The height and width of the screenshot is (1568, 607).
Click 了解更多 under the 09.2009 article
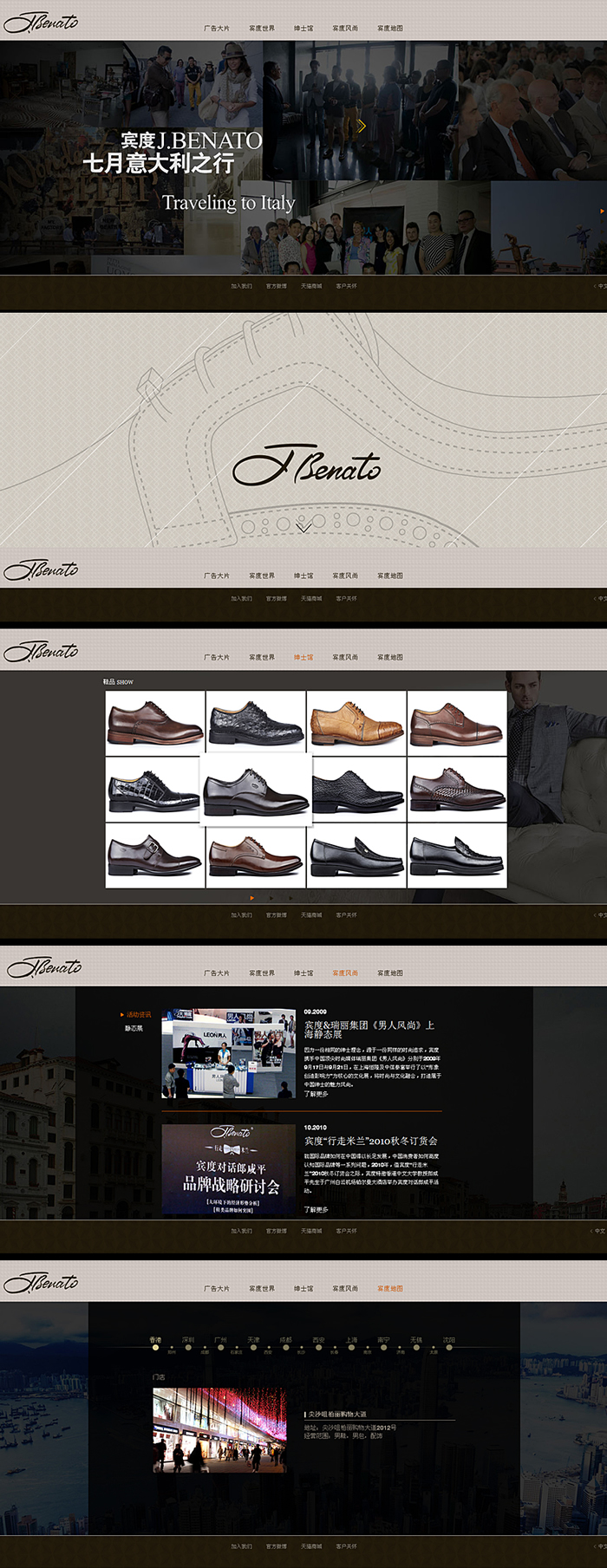pos(317,1094)
